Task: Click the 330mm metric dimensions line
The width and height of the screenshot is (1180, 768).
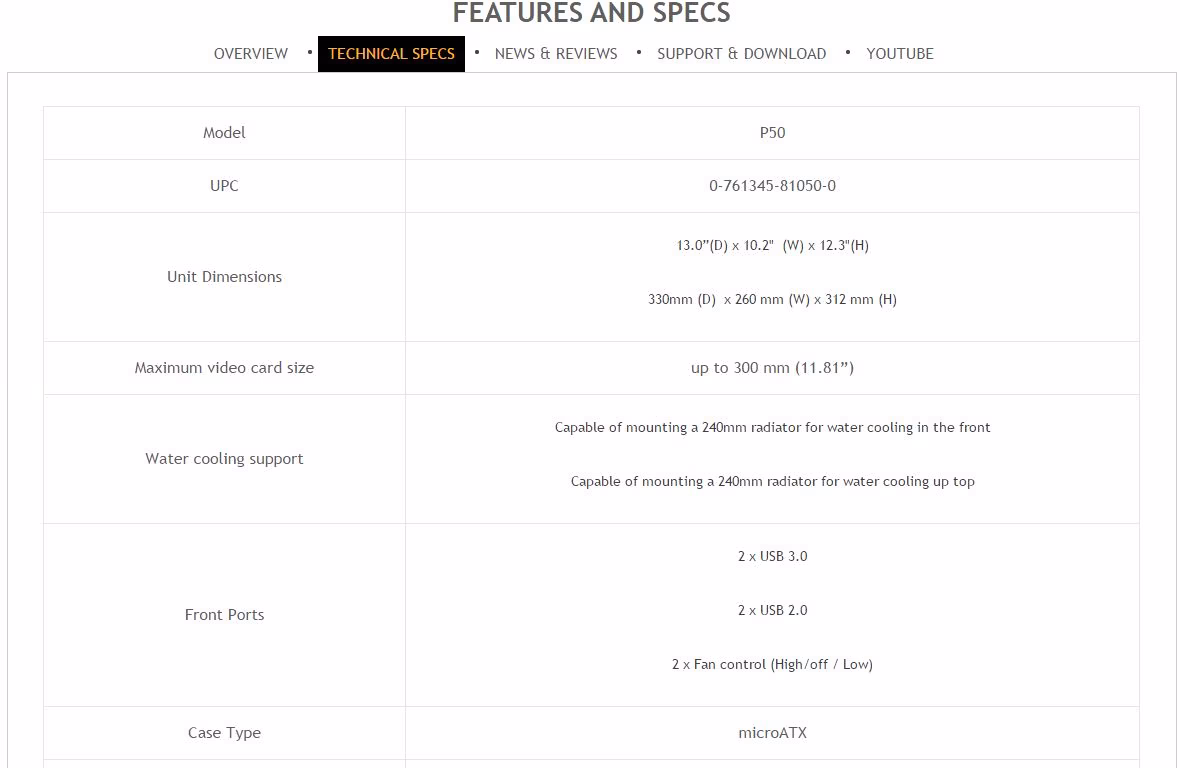Action: coord(772,299)
